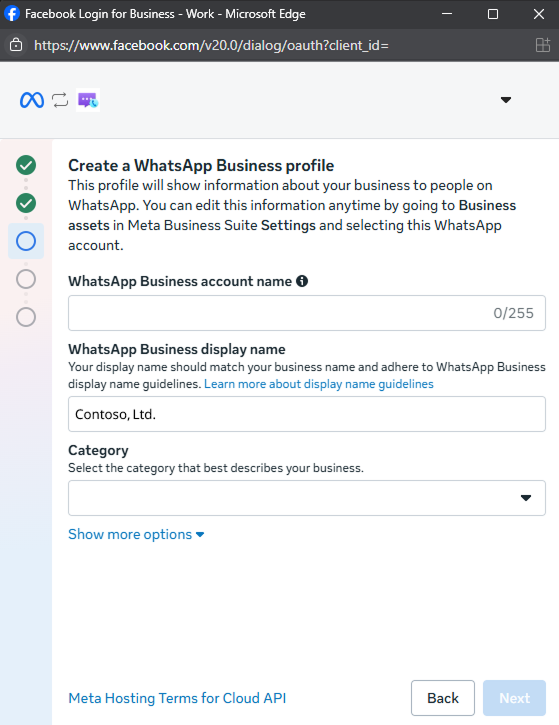This screenshot has height=725, width=559.
Task: Click the Back button
Action: [442, 698]
